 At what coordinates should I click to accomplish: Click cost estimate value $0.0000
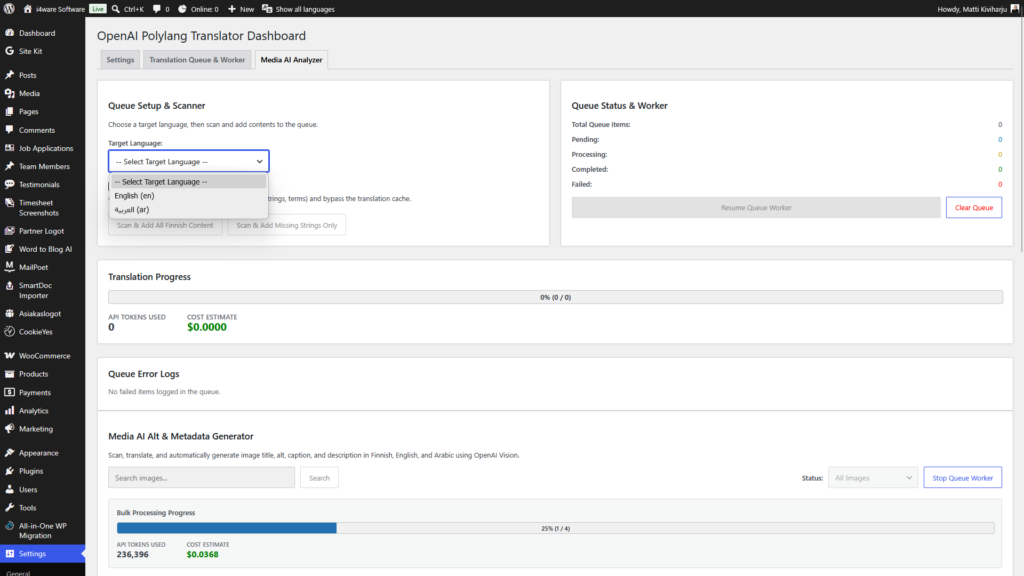point(207,327)
